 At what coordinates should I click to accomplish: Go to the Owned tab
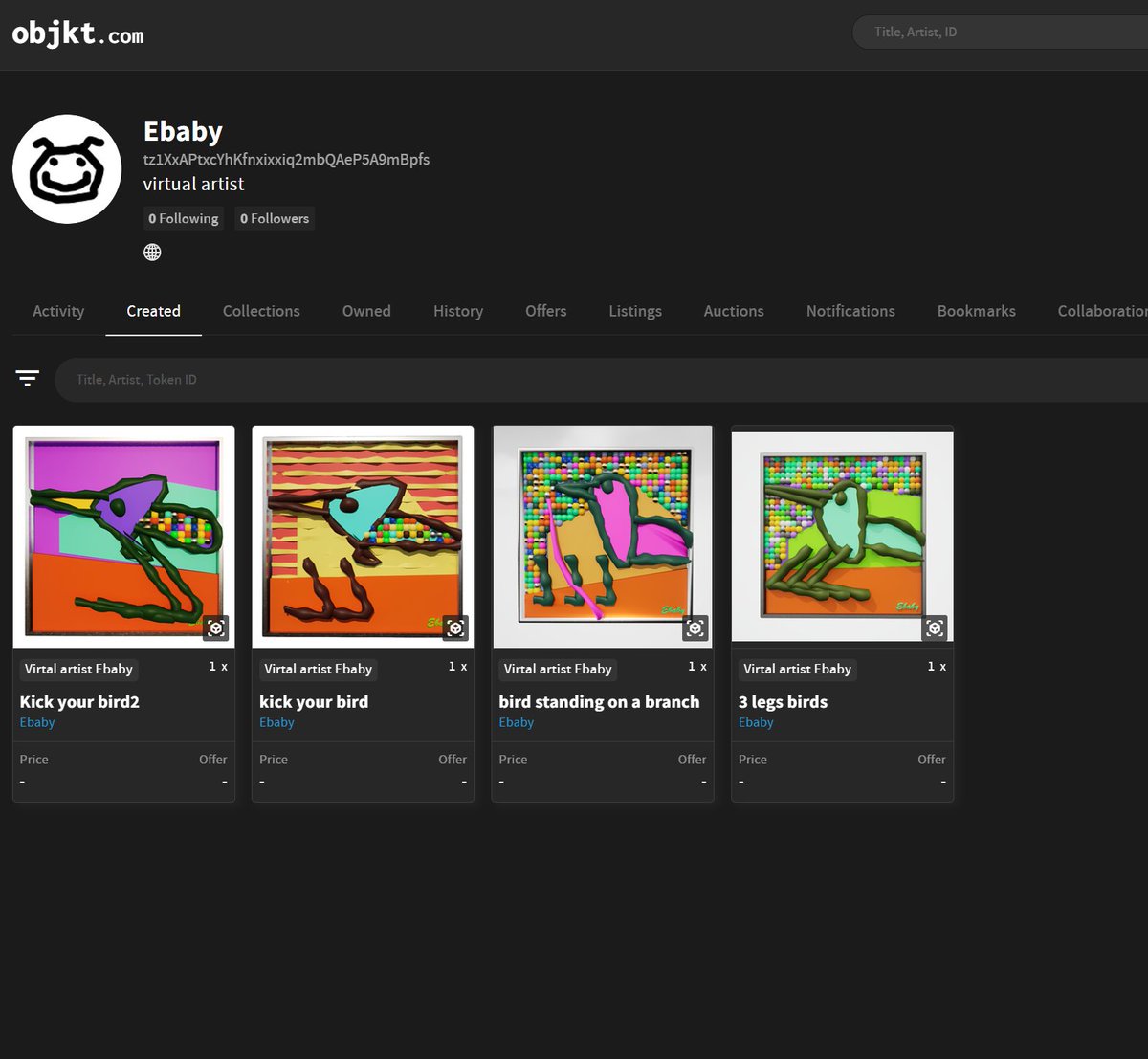coord(366,311)
